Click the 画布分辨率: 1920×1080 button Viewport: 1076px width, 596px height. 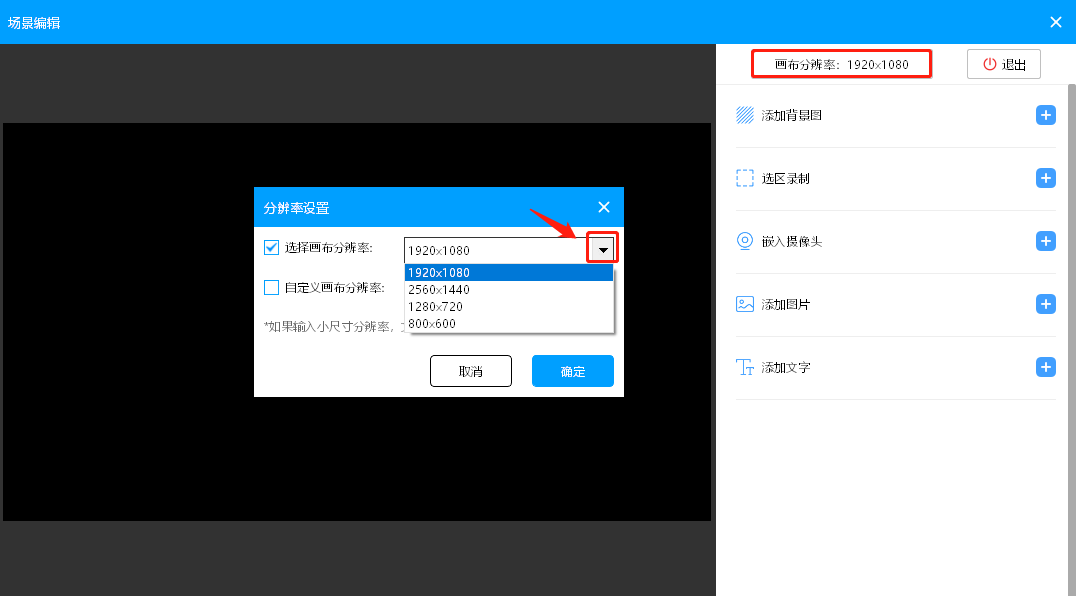(x=841, y=63)
